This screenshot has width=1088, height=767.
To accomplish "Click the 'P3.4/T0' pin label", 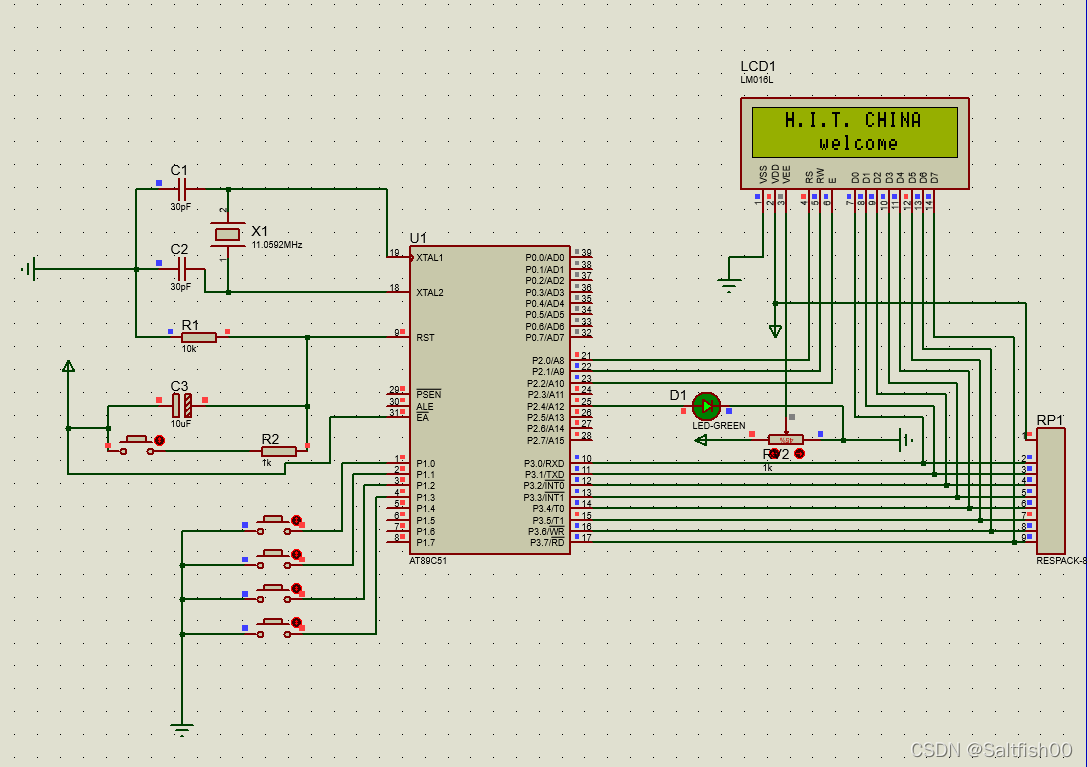I will 547,509.
